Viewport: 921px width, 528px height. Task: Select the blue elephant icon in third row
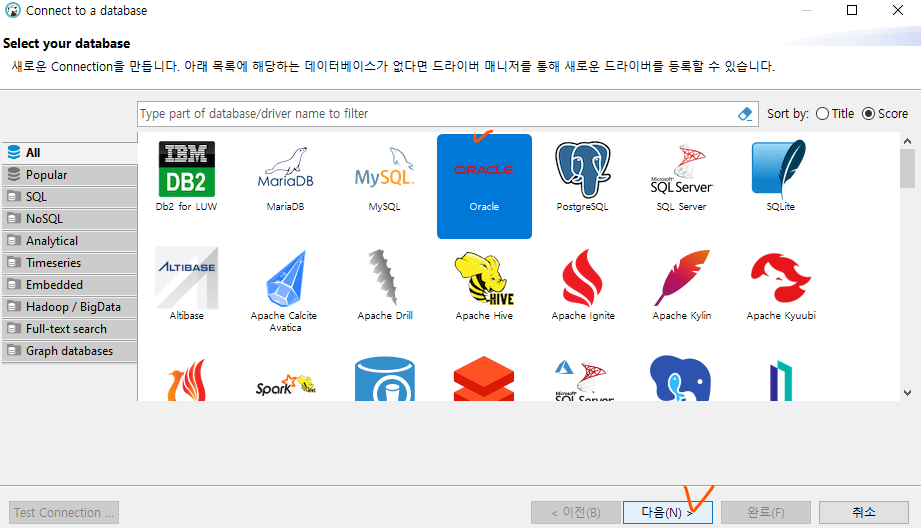point(681,378)
